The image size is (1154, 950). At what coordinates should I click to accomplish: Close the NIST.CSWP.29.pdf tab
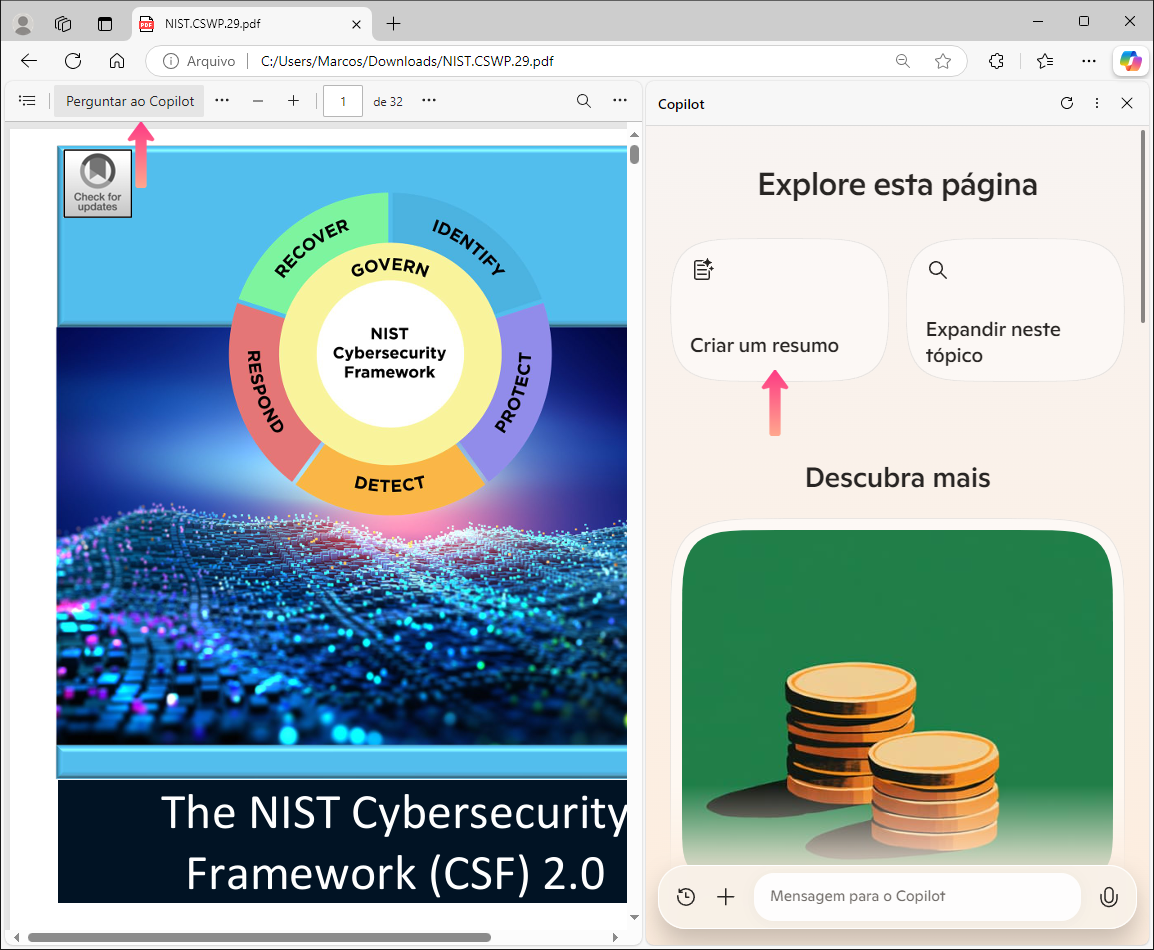[356, 24]
